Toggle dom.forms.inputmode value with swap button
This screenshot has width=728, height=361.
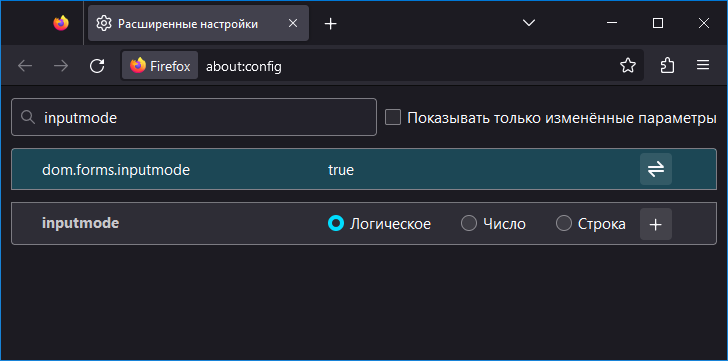pyautogui.click(x=656, y=169)
